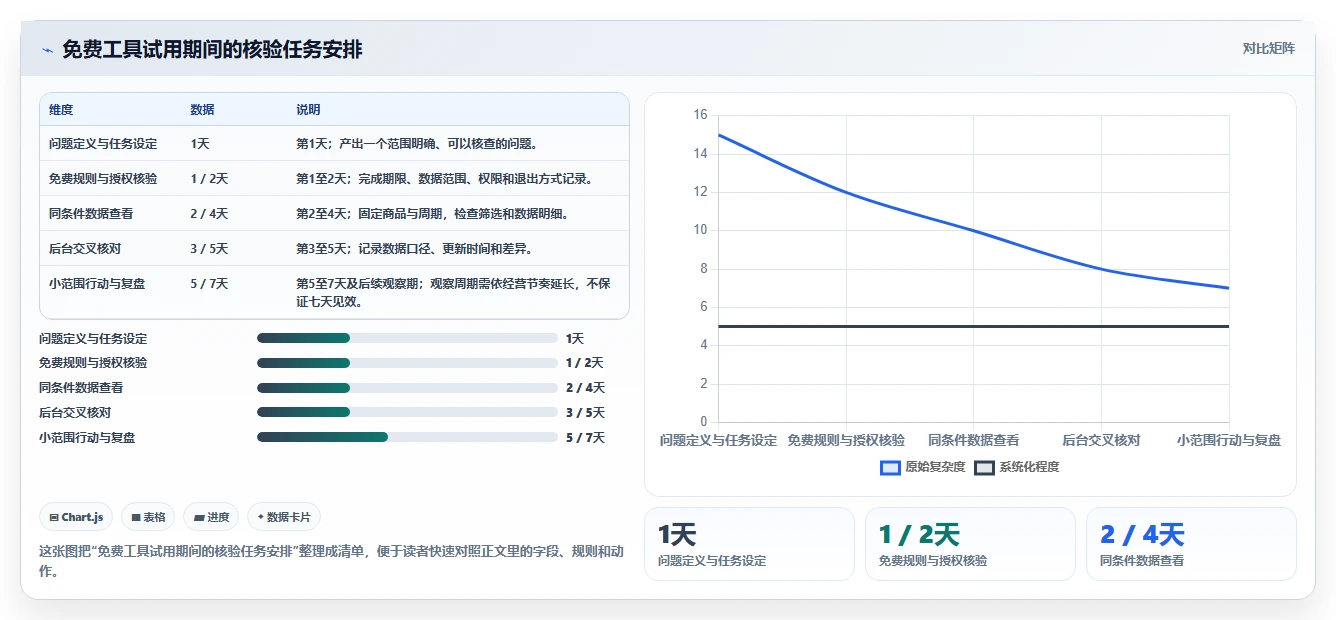Screen dimensions: 1336x620
Task: Click the 数据 column header
Action: [x=202, y=110]
